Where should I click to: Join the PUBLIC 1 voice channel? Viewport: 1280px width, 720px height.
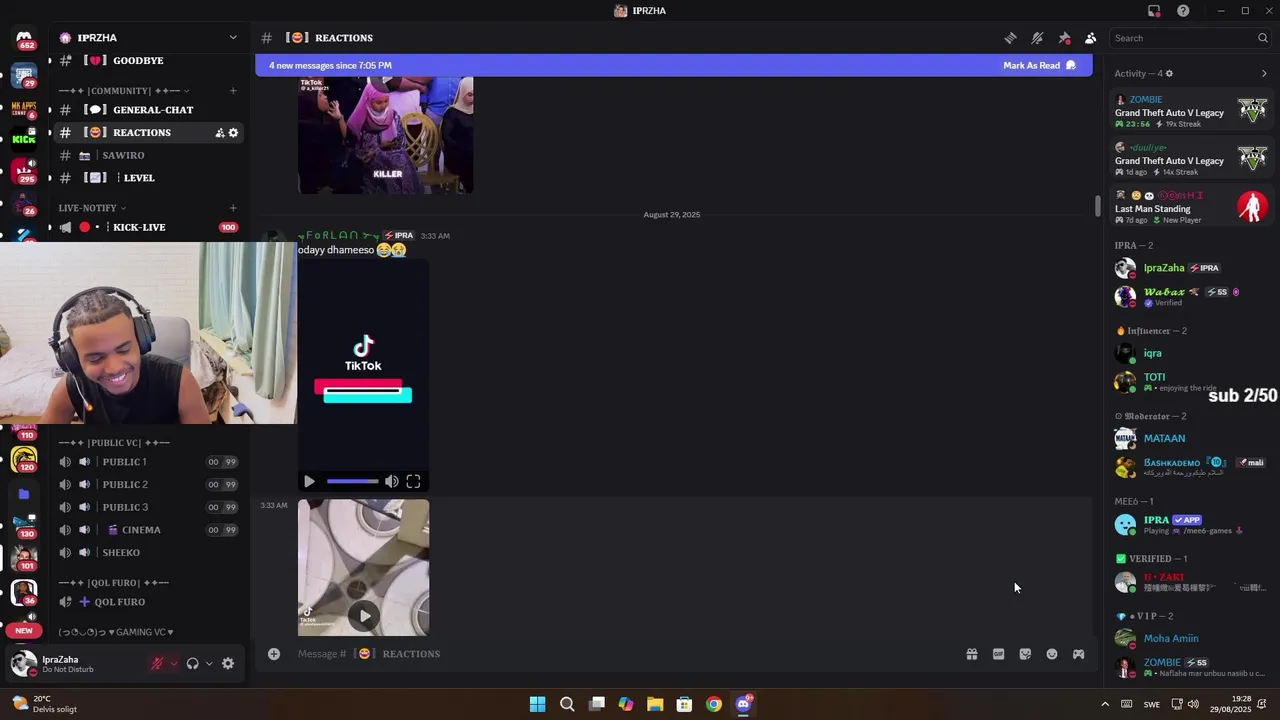click(x=148, y=462)
